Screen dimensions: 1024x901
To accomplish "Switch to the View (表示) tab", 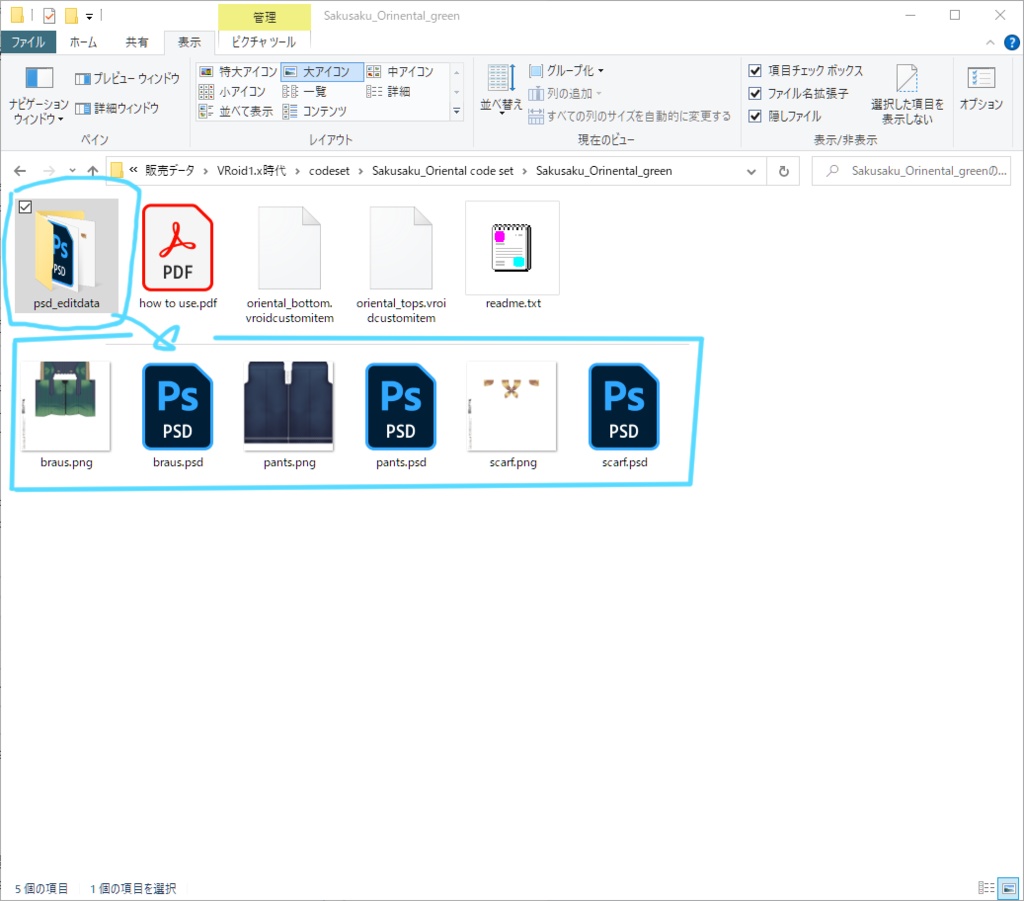I will coord(189,42).
